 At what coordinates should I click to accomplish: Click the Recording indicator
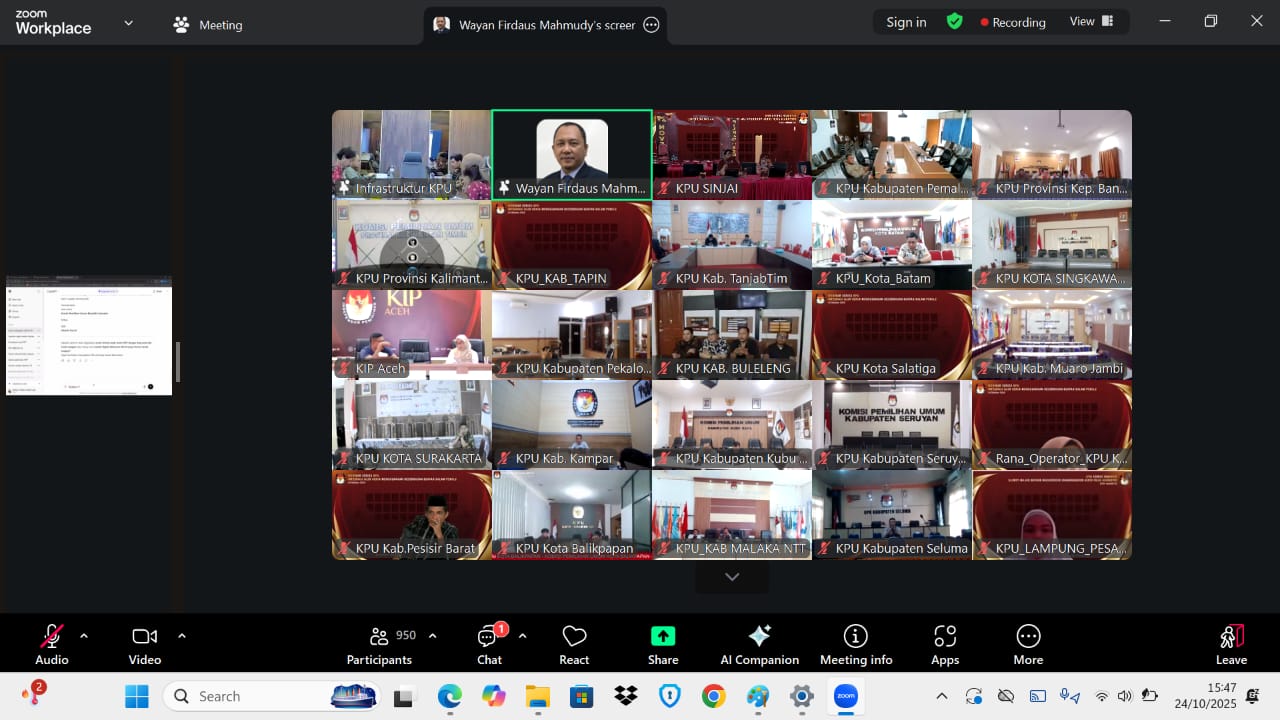point(1013,22)
